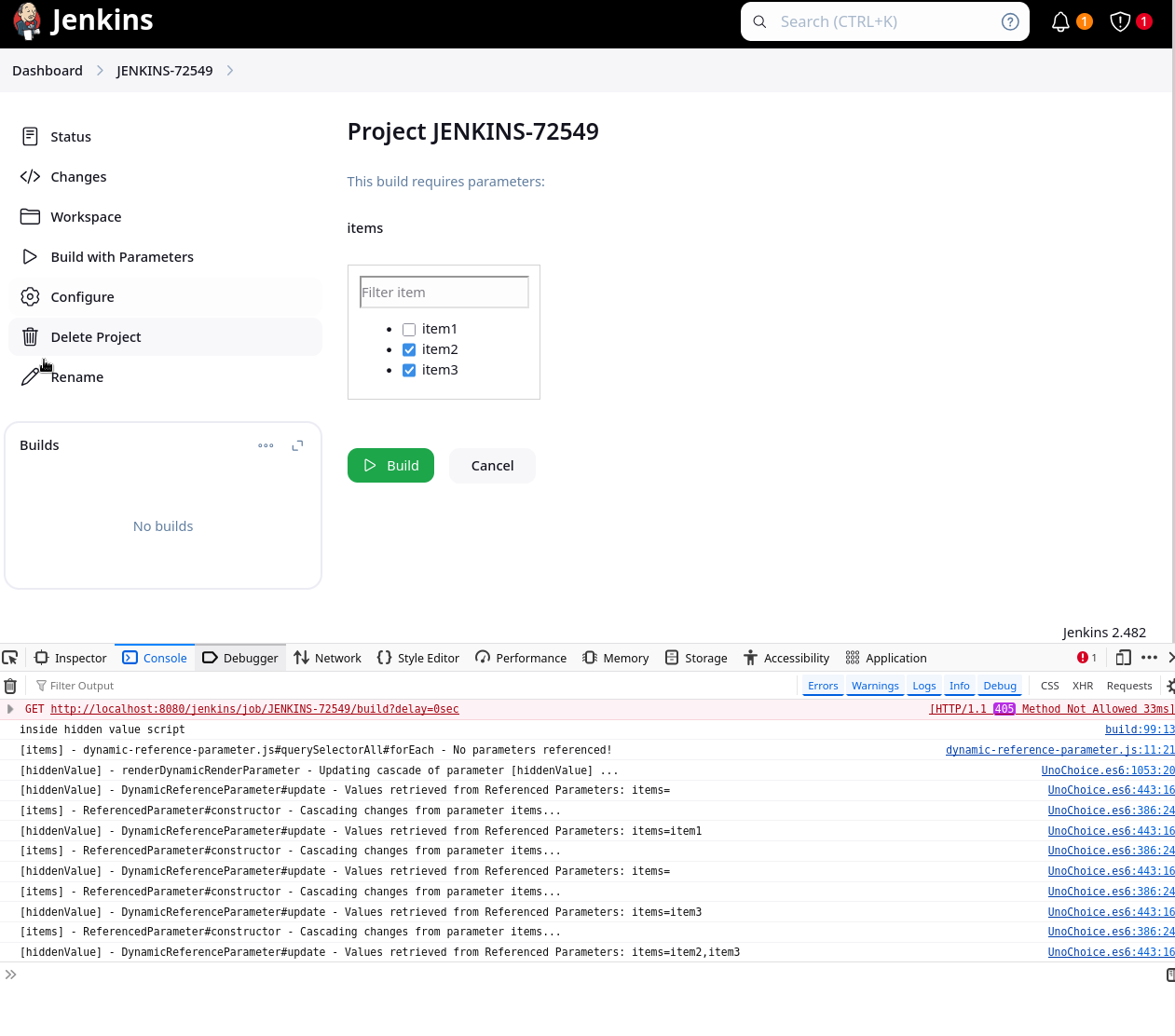Screen dimensions: 1175x1036
Task: Click the Jenkins logo icon
Action: 27,20
